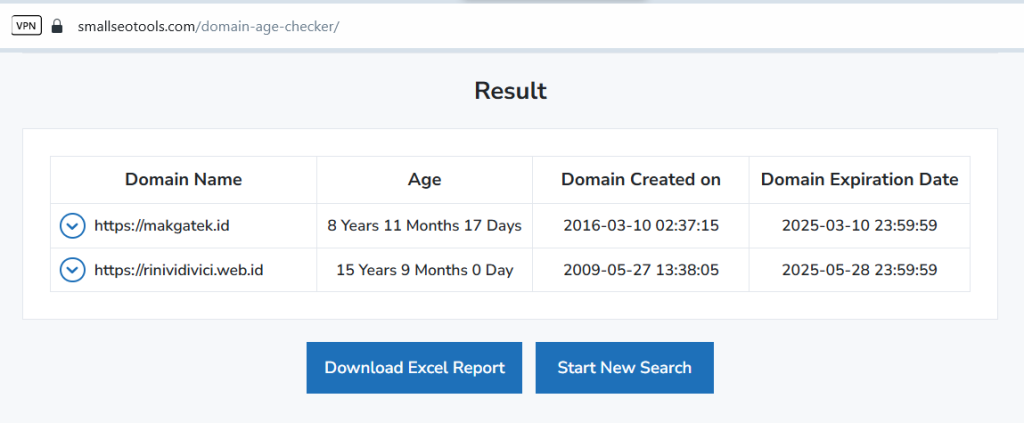Click the Age column header
Viewport: 1024px width, 423px height.
[x=424, y=180]
